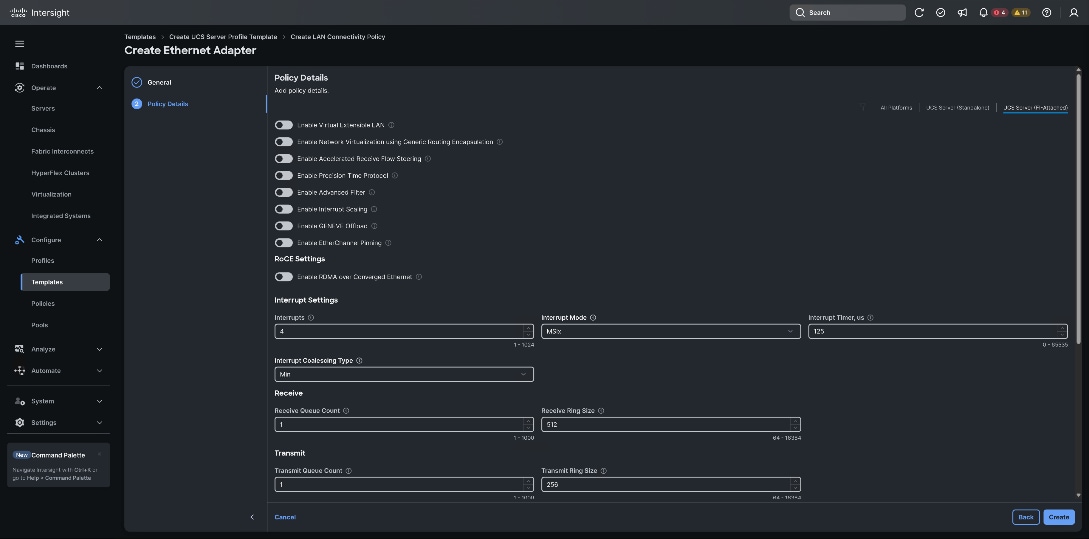The width and height of the screenshot is (1089, 539).
Task: Click the yellow warnings badge showing 11
Action: point(1020,13)
